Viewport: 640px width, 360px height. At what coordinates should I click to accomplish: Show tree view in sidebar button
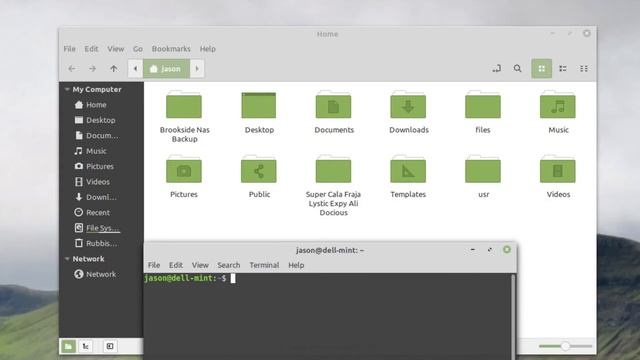pyautogui.click(x=86, y=346)
